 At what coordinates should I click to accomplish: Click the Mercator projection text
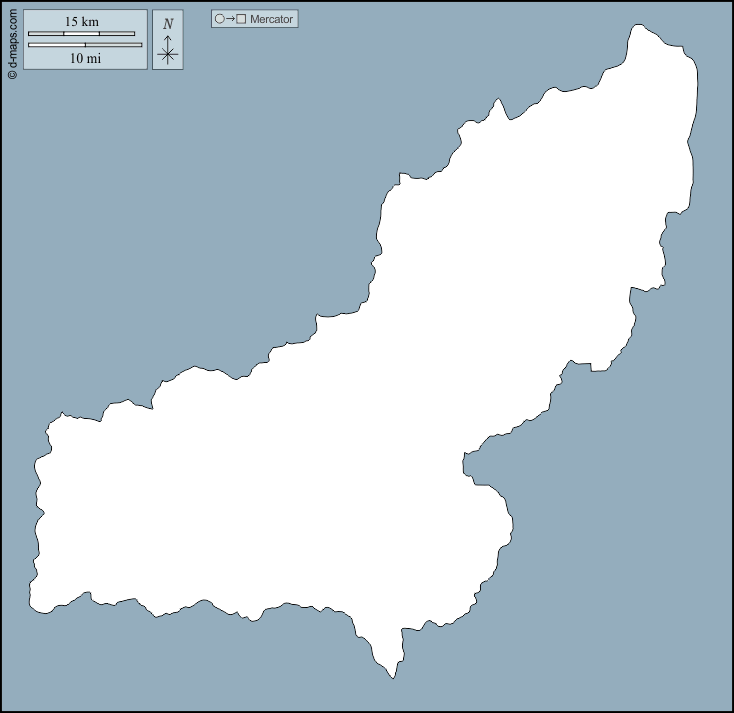(271, 19)
